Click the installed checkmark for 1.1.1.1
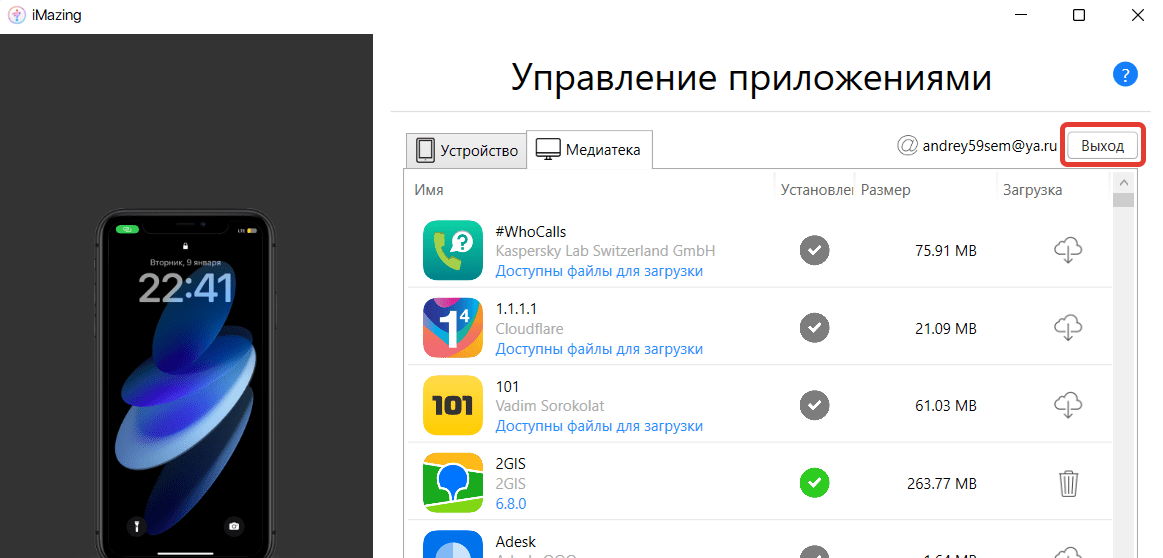1163x558 pixels. tap(814, 327)
